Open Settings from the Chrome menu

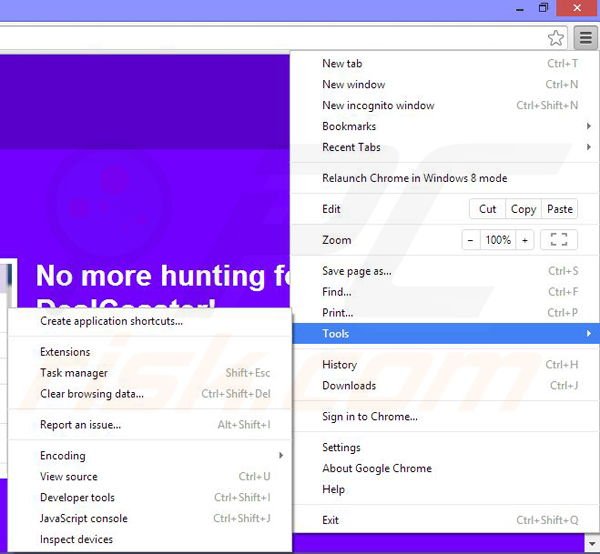point(445,447)
